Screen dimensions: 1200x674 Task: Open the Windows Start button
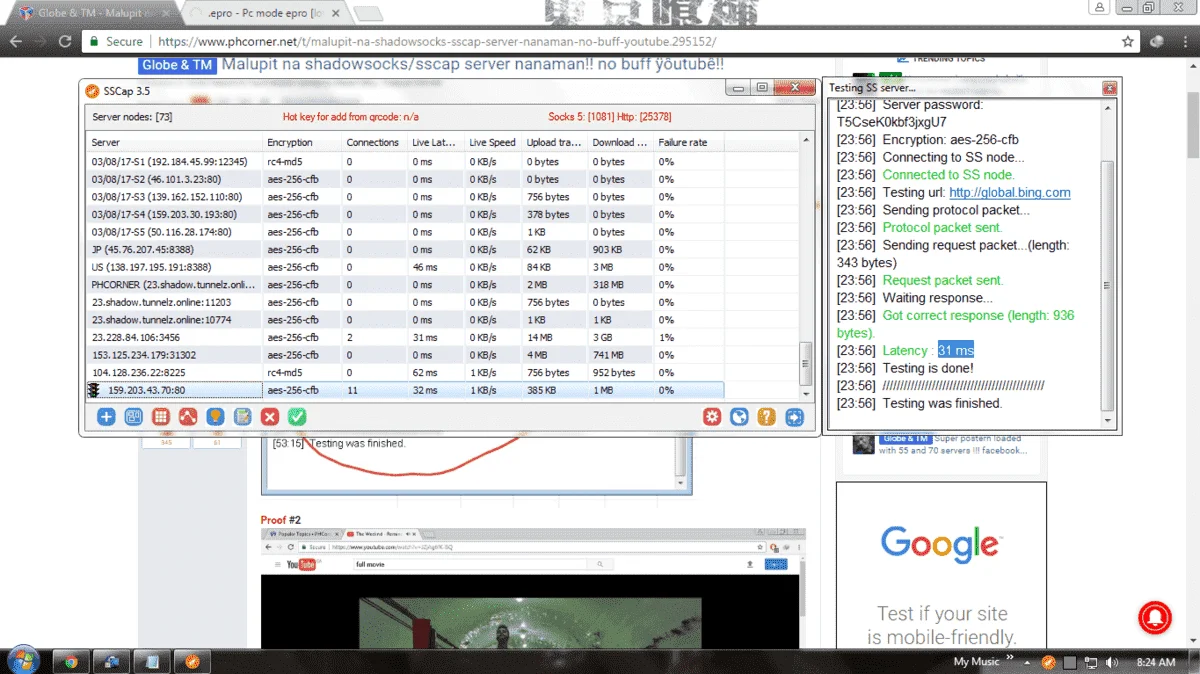click(x=22, y=660)
